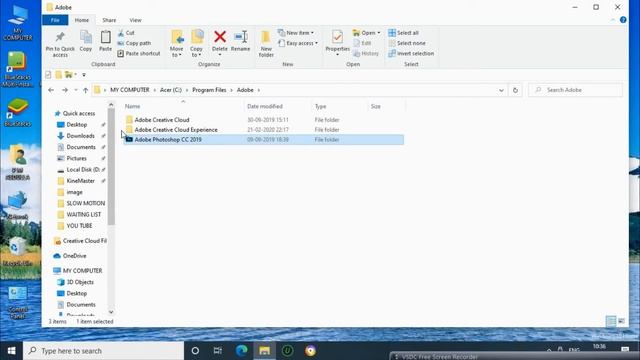Open the New item dropdown

[x=296, y=33]
